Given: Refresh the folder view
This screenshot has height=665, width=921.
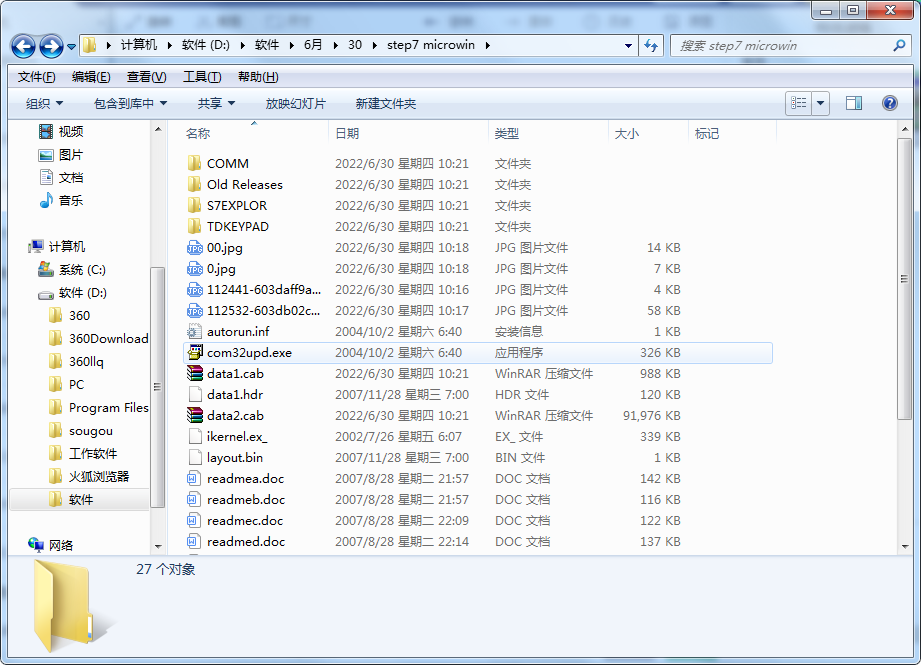Looking at the screenshot, I should [x=651, y=45].
